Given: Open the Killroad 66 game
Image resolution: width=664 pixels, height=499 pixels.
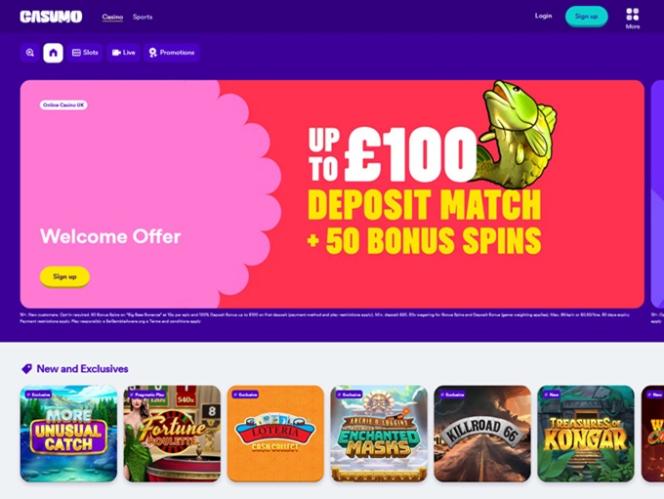Looking at the screenshot, I should coord(482,433).
